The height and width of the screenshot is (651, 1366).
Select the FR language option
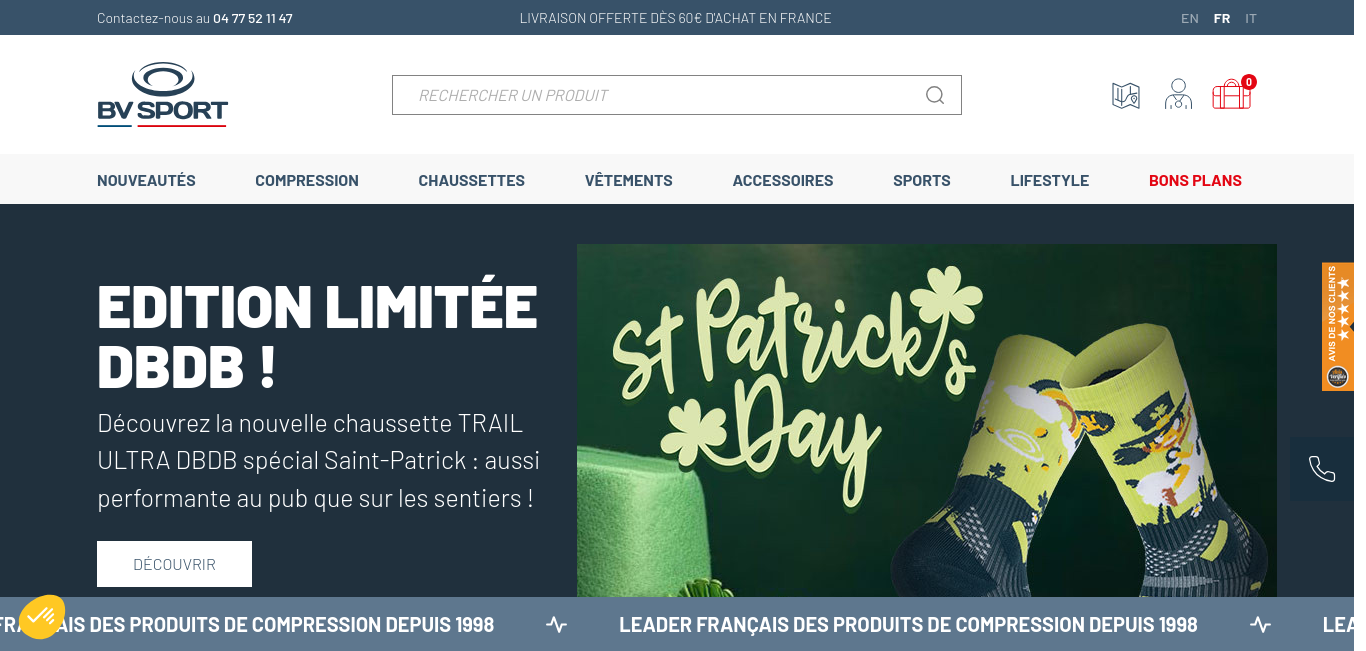[1222, 18]
